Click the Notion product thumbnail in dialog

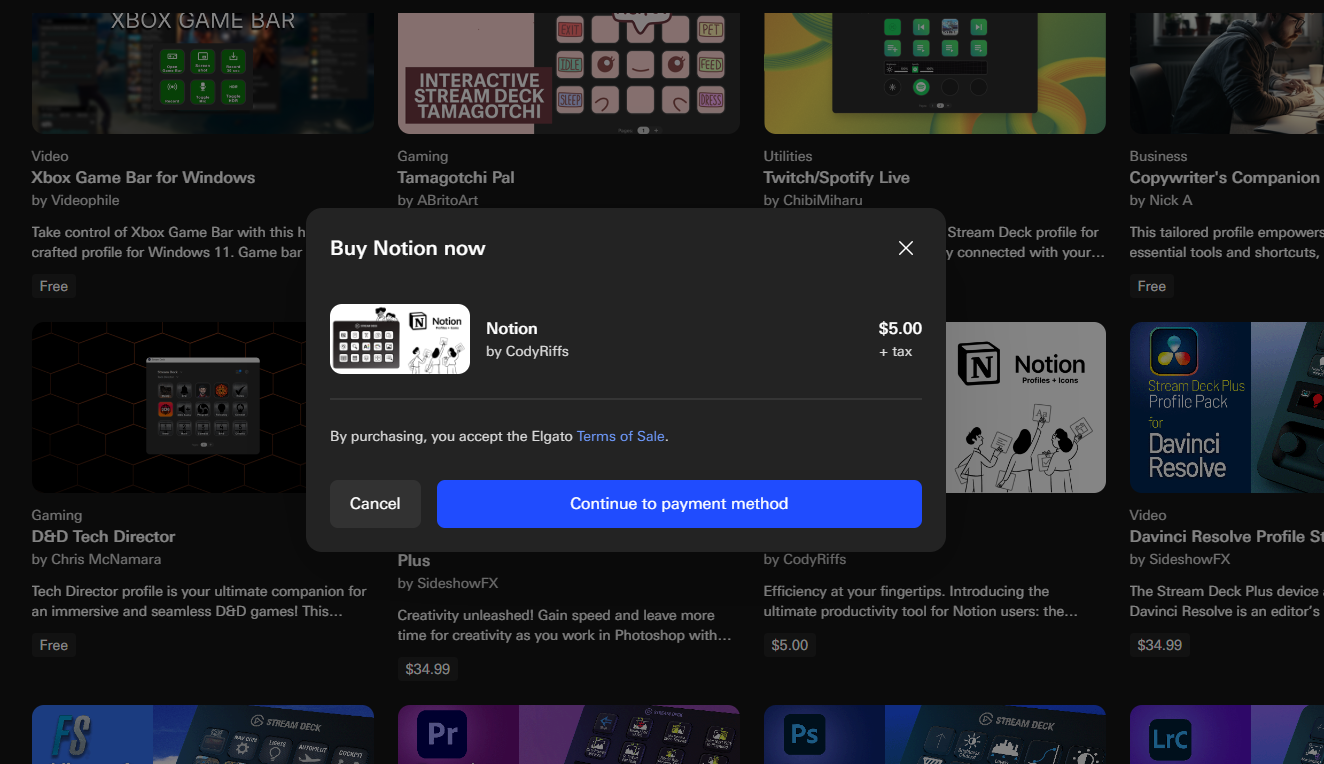400,339
